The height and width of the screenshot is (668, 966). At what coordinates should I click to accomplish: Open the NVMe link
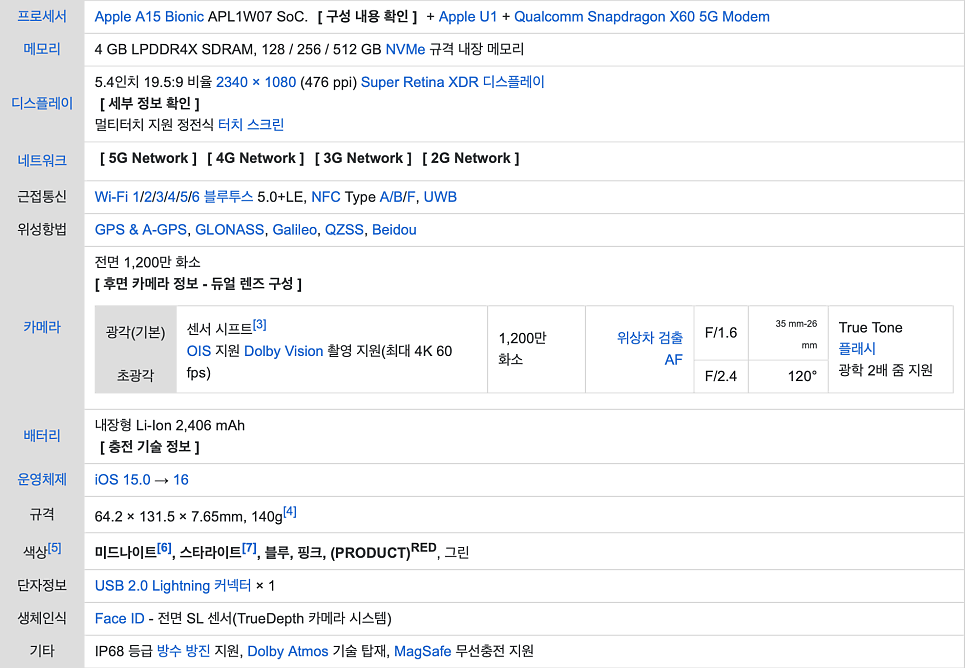coord(405,49)
